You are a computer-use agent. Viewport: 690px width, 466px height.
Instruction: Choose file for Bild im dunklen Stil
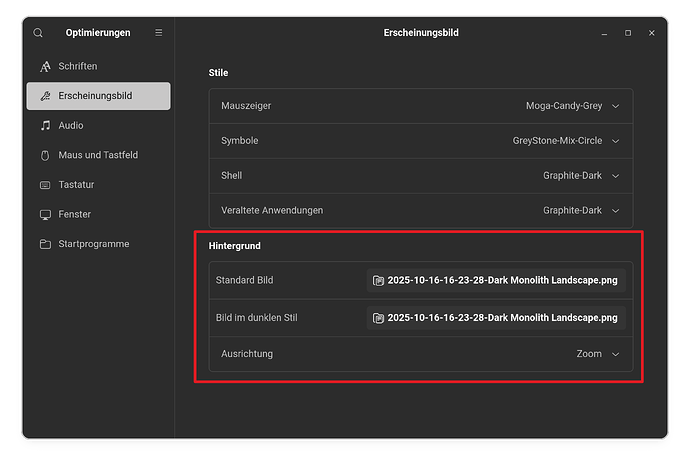click(x=495, y=318)
